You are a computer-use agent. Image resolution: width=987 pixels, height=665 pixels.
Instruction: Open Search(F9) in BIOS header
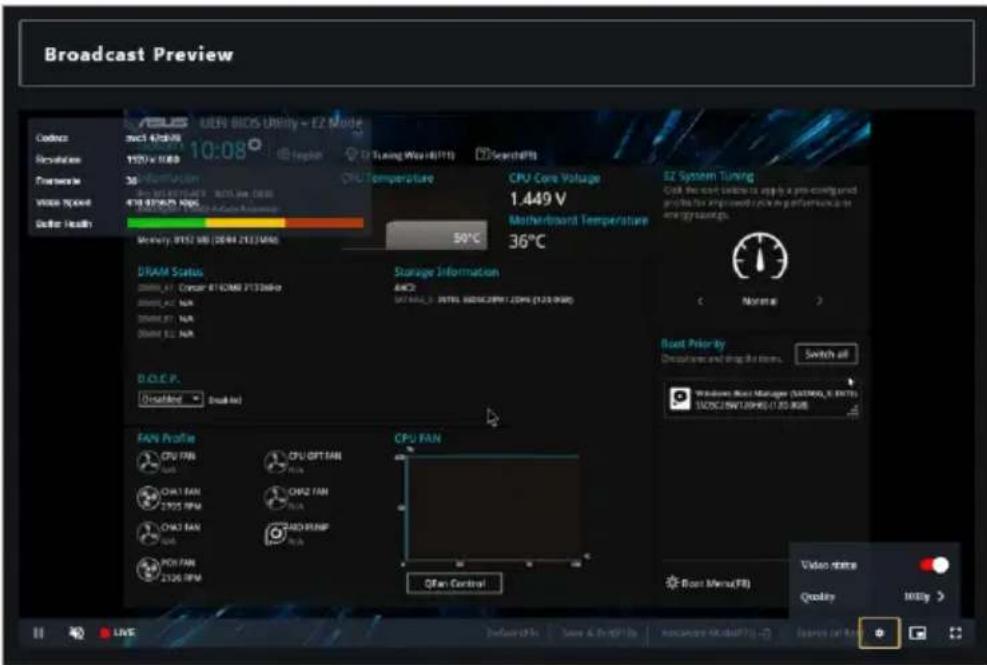pyautogui.click(x=507, y=154)
